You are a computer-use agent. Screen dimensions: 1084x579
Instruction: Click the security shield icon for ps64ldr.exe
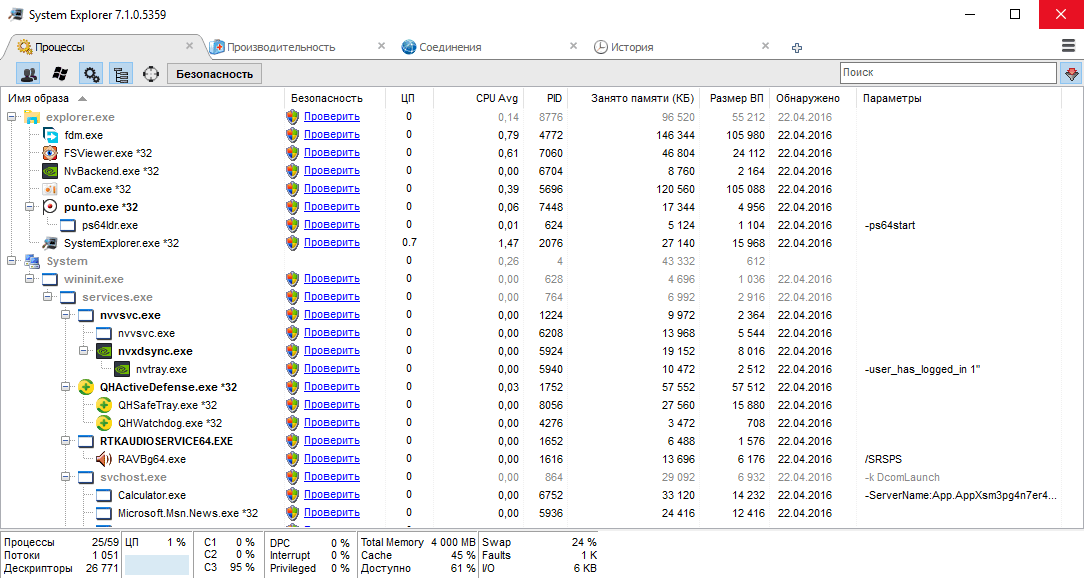coord(293,225)
